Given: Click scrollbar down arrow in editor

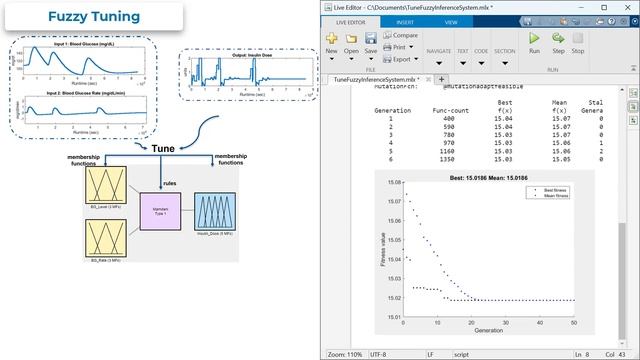Looking at the screenshot, I should [x=622, y=343].
